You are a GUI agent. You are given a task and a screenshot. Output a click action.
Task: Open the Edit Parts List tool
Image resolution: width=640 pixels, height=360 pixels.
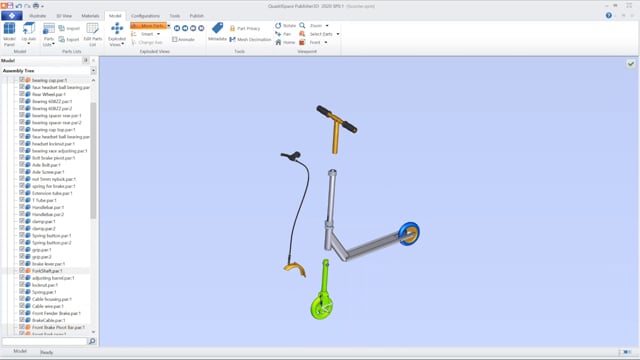coord(93,34)
